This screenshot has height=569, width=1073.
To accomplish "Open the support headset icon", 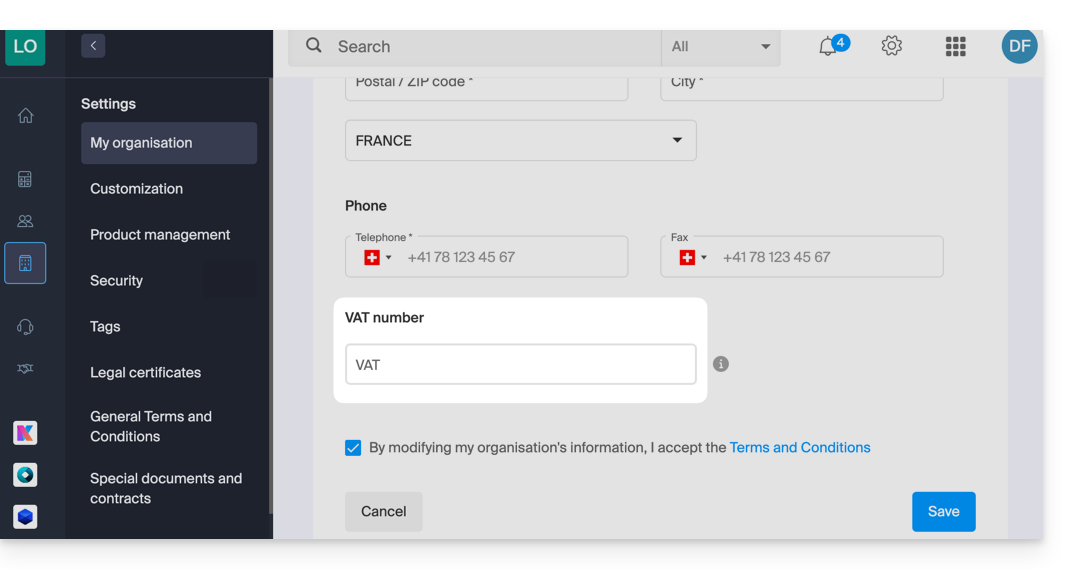I will (25, 327).
